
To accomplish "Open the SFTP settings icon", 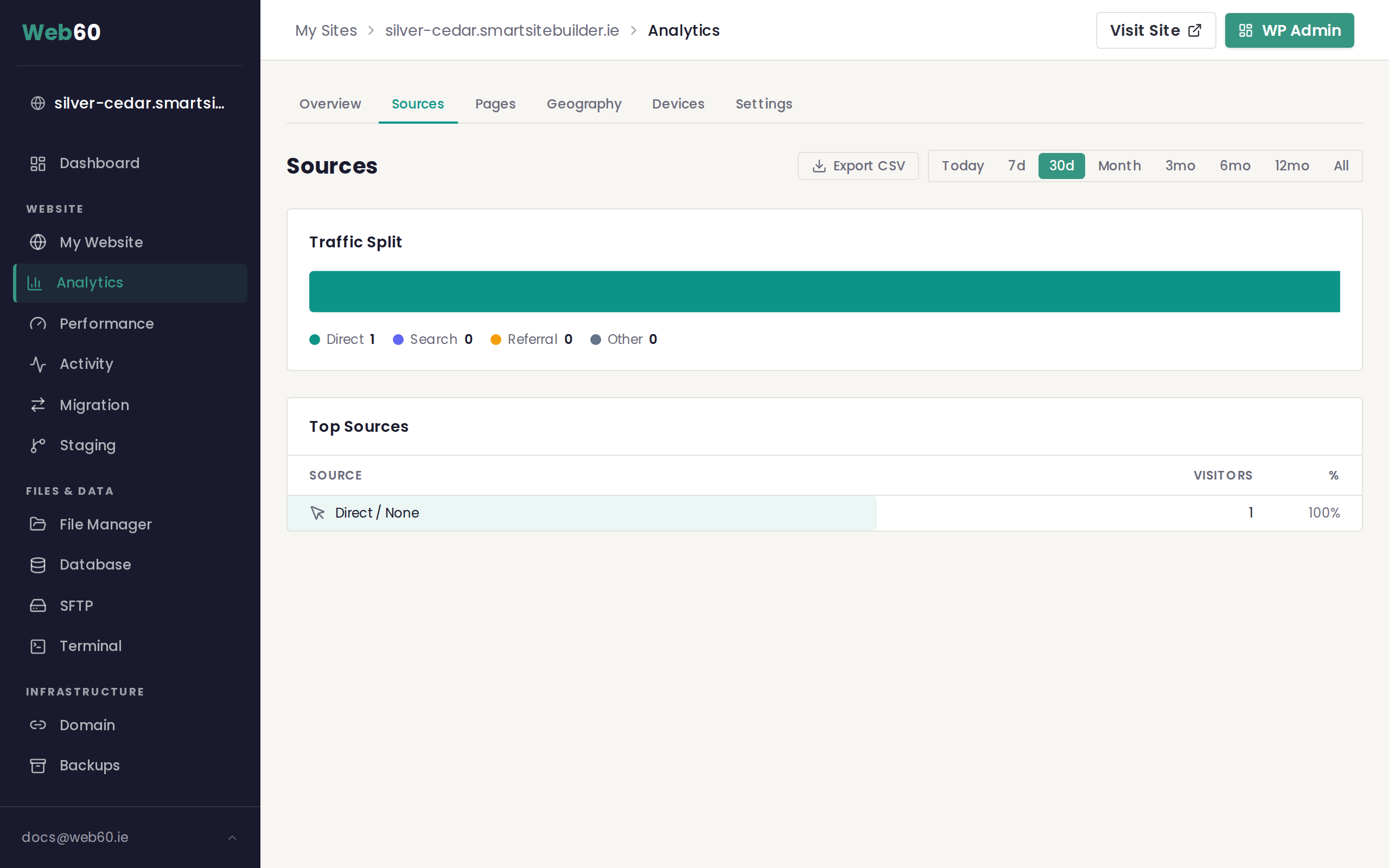I will tap(38, 605).
